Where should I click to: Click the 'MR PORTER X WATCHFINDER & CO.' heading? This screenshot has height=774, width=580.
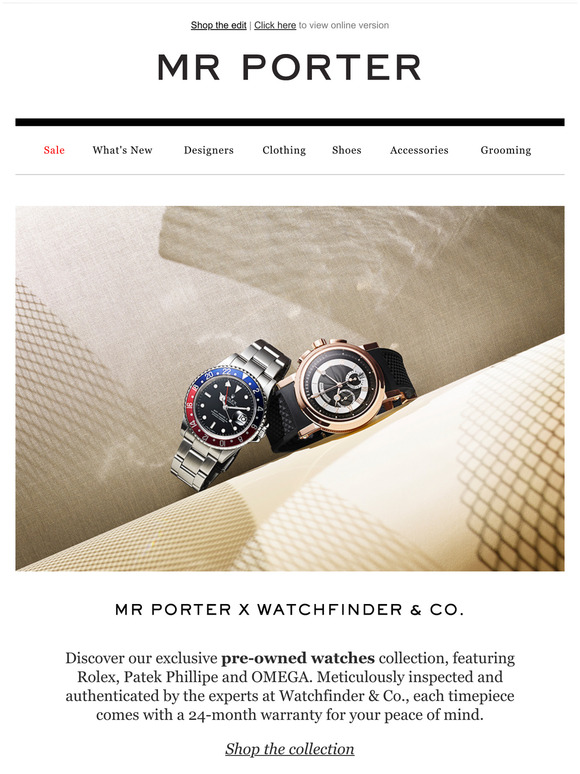coord(290,610)
